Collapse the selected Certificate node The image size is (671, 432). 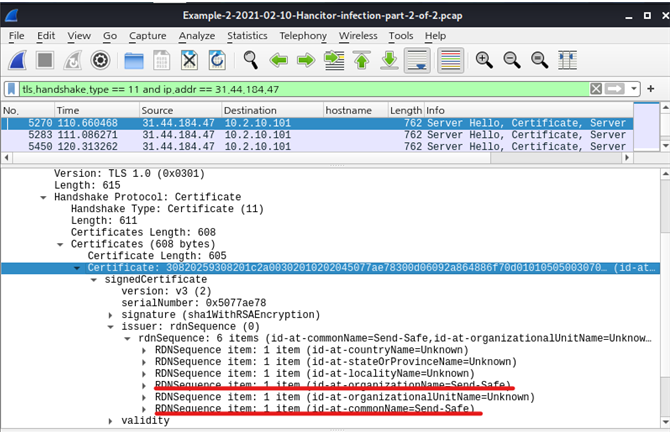click(77, 268)
